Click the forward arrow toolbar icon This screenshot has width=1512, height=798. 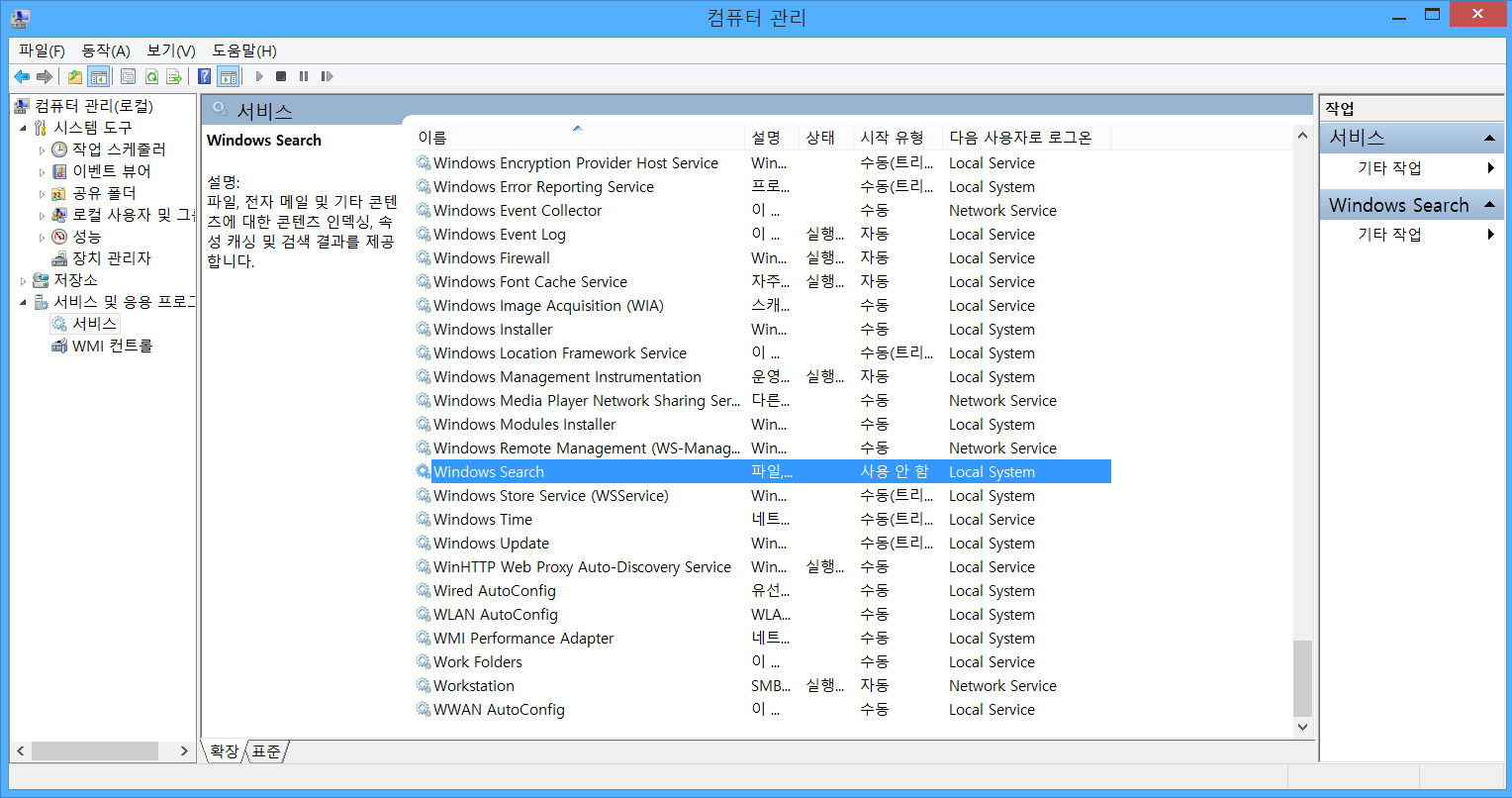(x=44, y=76)
